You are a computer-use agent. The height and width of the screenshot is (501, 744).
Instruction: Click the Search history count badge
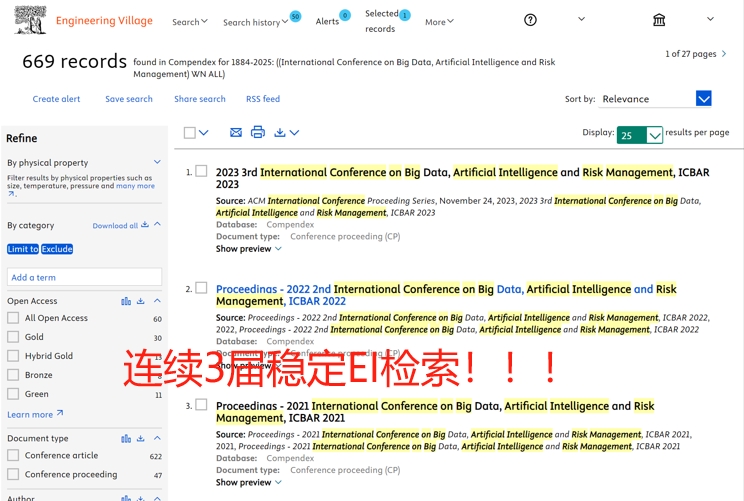(295, 17)
